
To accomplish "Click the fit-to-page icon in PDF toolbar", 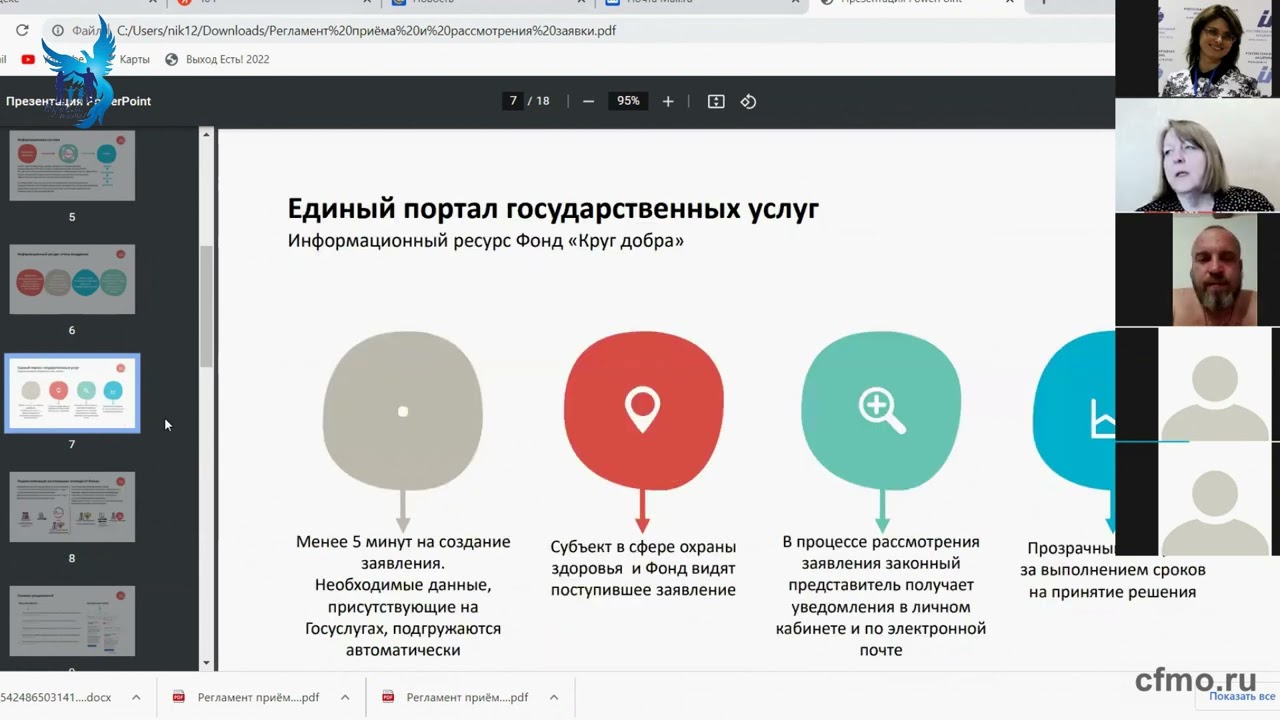I will point(716,101).
